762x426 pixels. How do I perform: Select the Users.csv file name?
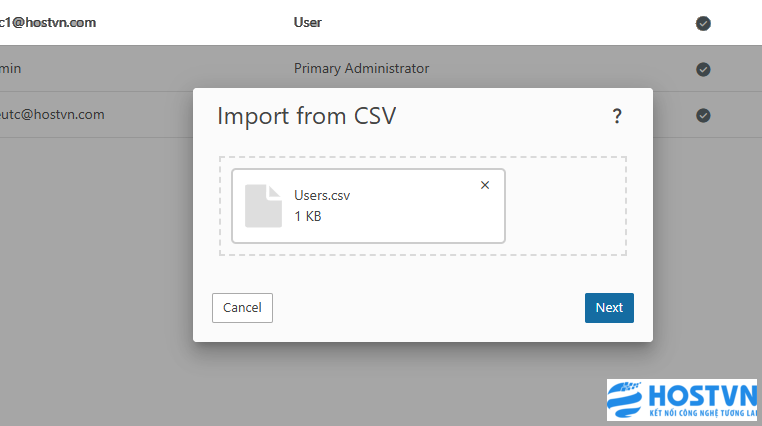(x=322, y=195)
